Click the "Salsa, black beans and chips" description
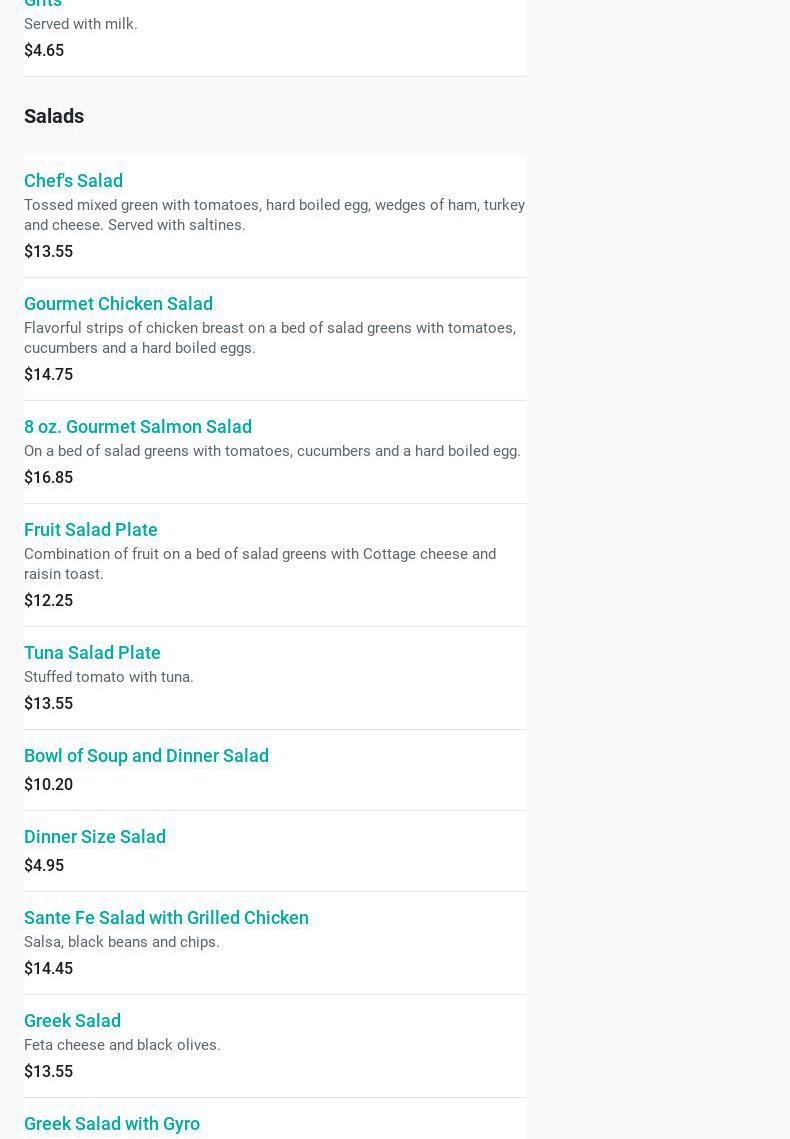Screen dimensions: 790x1139 (x=122, y=942)
